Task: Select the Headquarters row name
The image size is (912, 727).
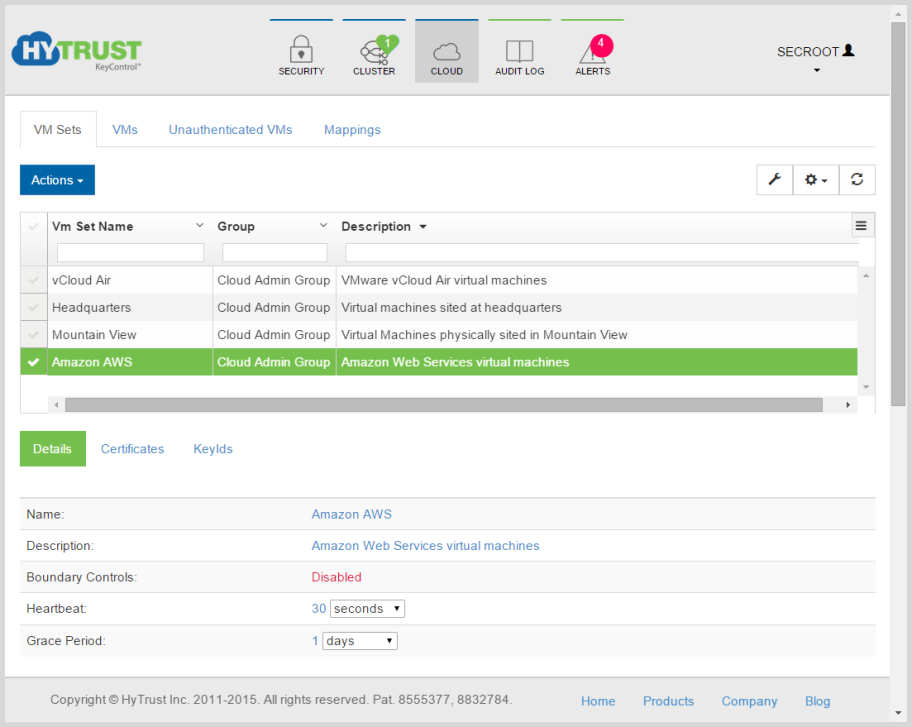Action: (91, 308)
